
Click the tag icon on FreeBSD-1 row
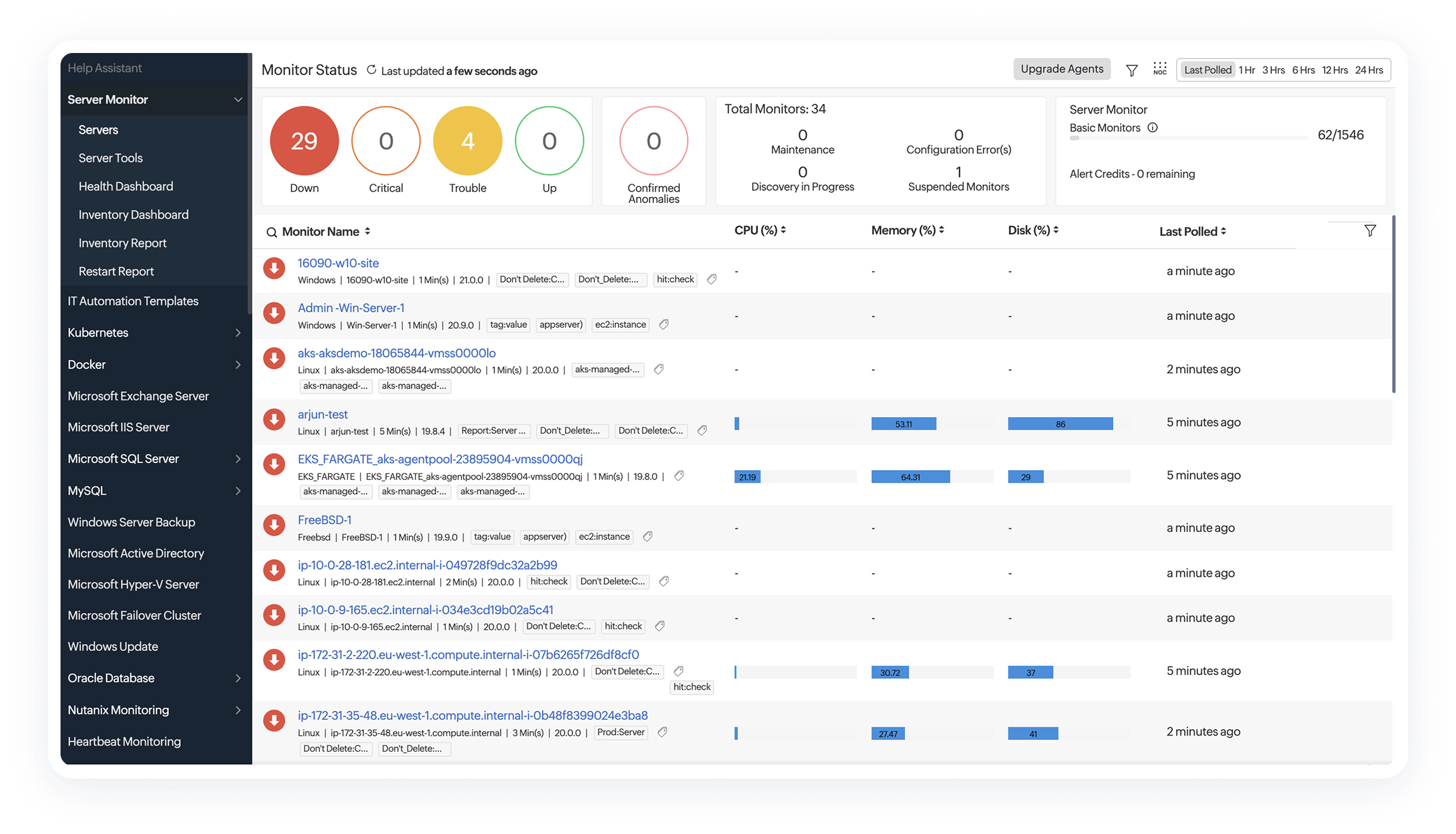648,536
